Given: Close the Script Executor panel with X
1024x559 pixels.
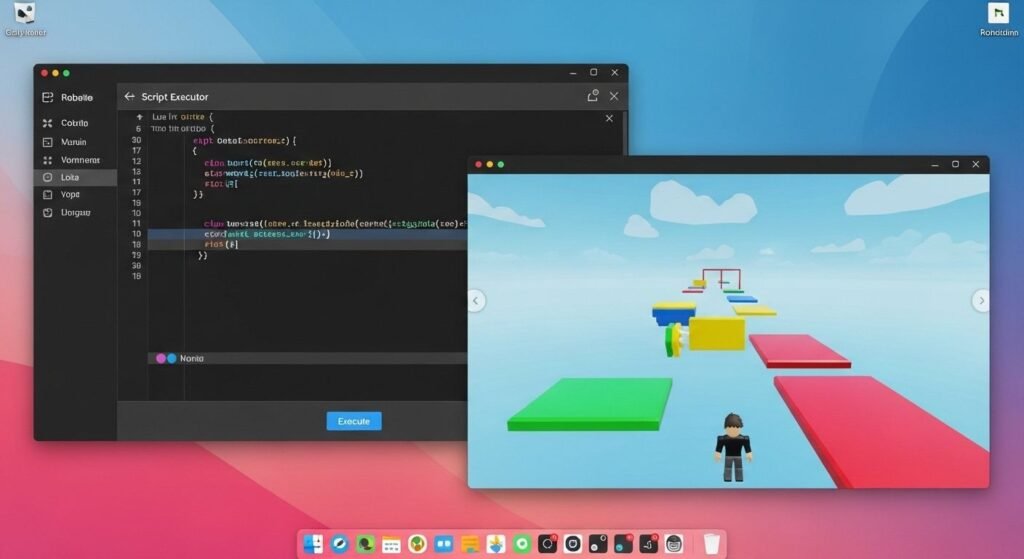Looking at the screenshot, I should (614, 96).
